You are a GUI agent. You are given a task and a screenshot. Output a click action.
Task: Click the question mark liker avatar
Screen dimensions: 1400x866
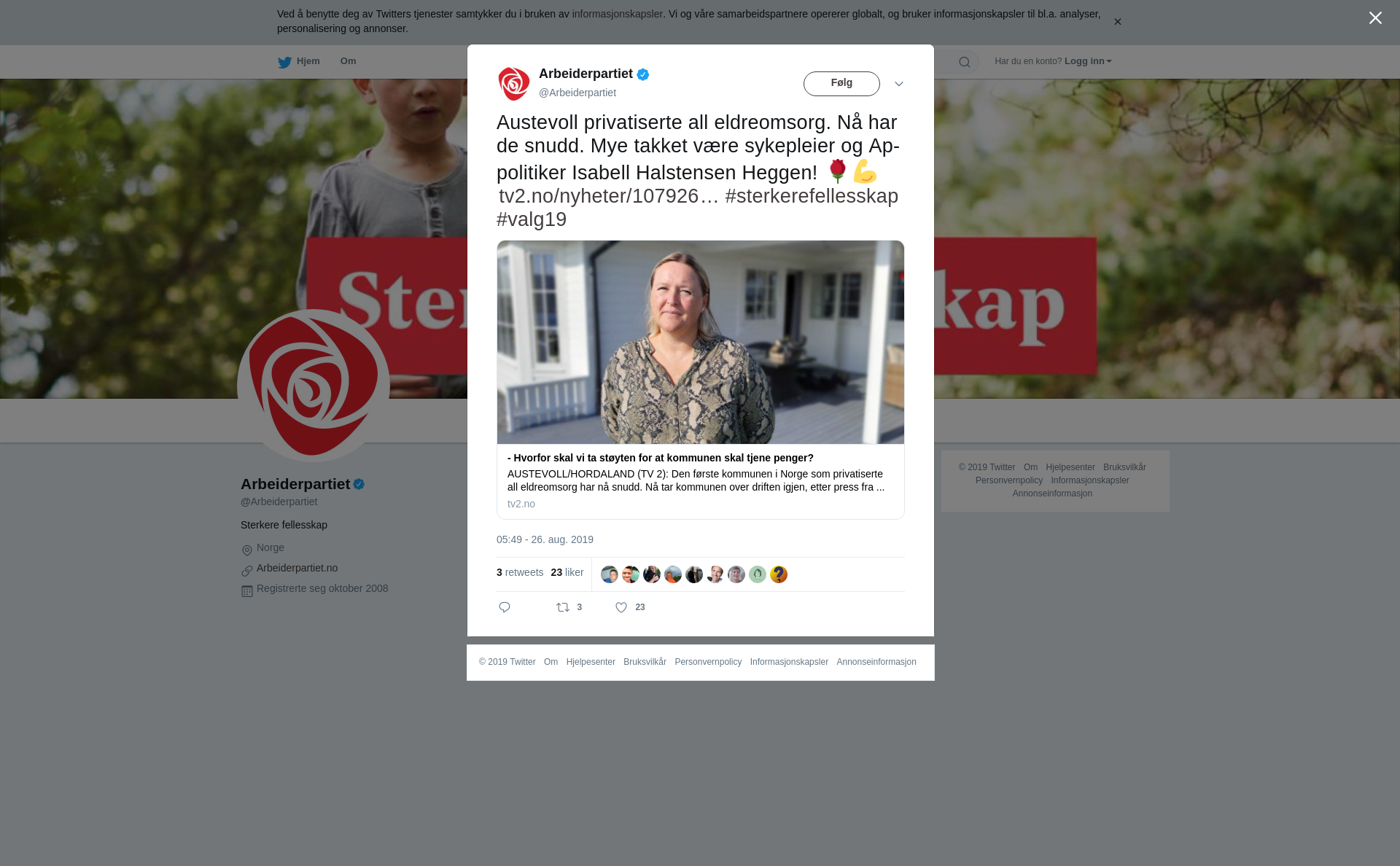click(x=779, y=574)
